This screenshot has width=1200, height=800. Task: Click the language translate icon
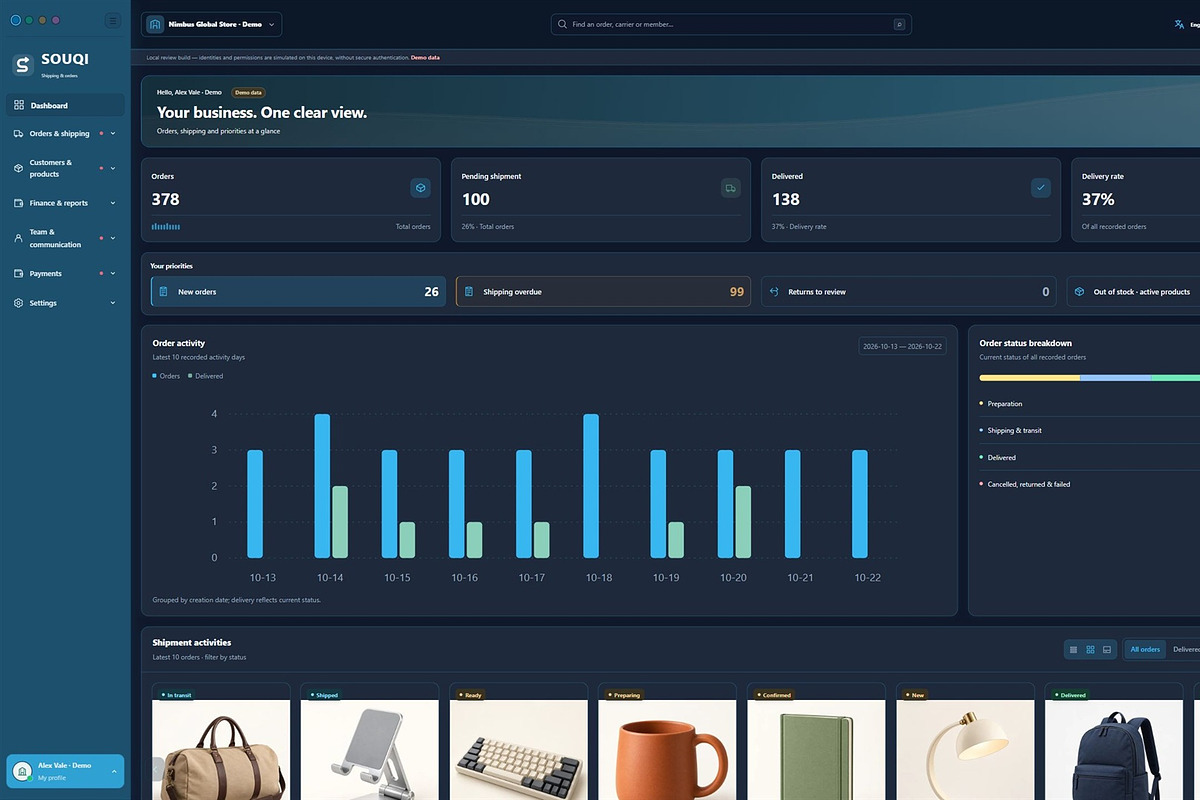click(x=1178, y=24)
